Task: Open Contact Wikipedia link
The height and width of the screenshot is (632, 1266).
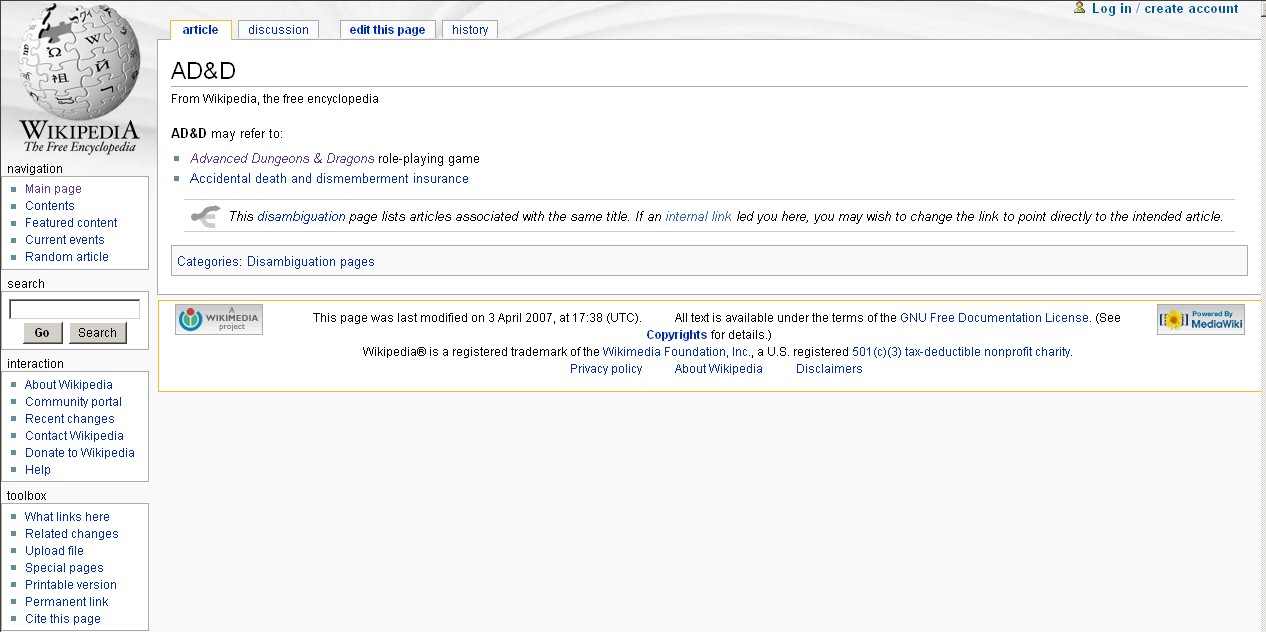Action: pyautogui.click(x=74, y=436)
